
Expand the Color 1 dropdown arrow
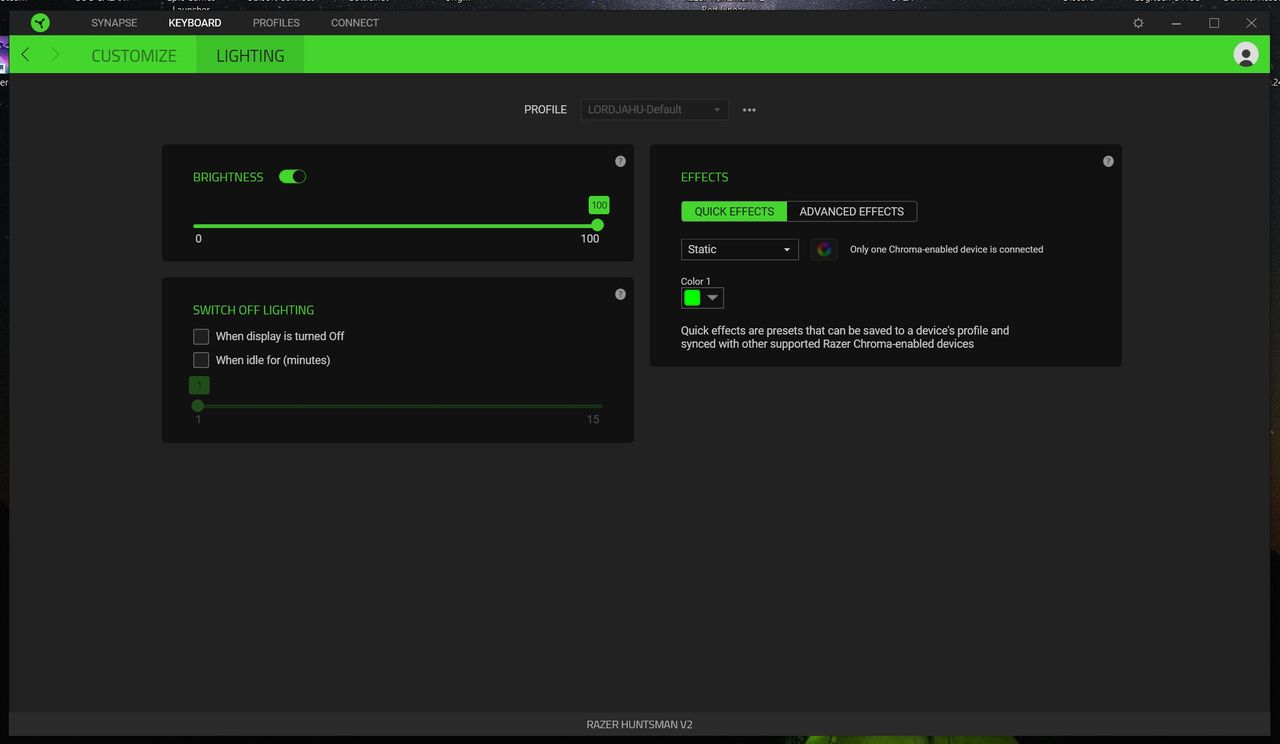712,298
